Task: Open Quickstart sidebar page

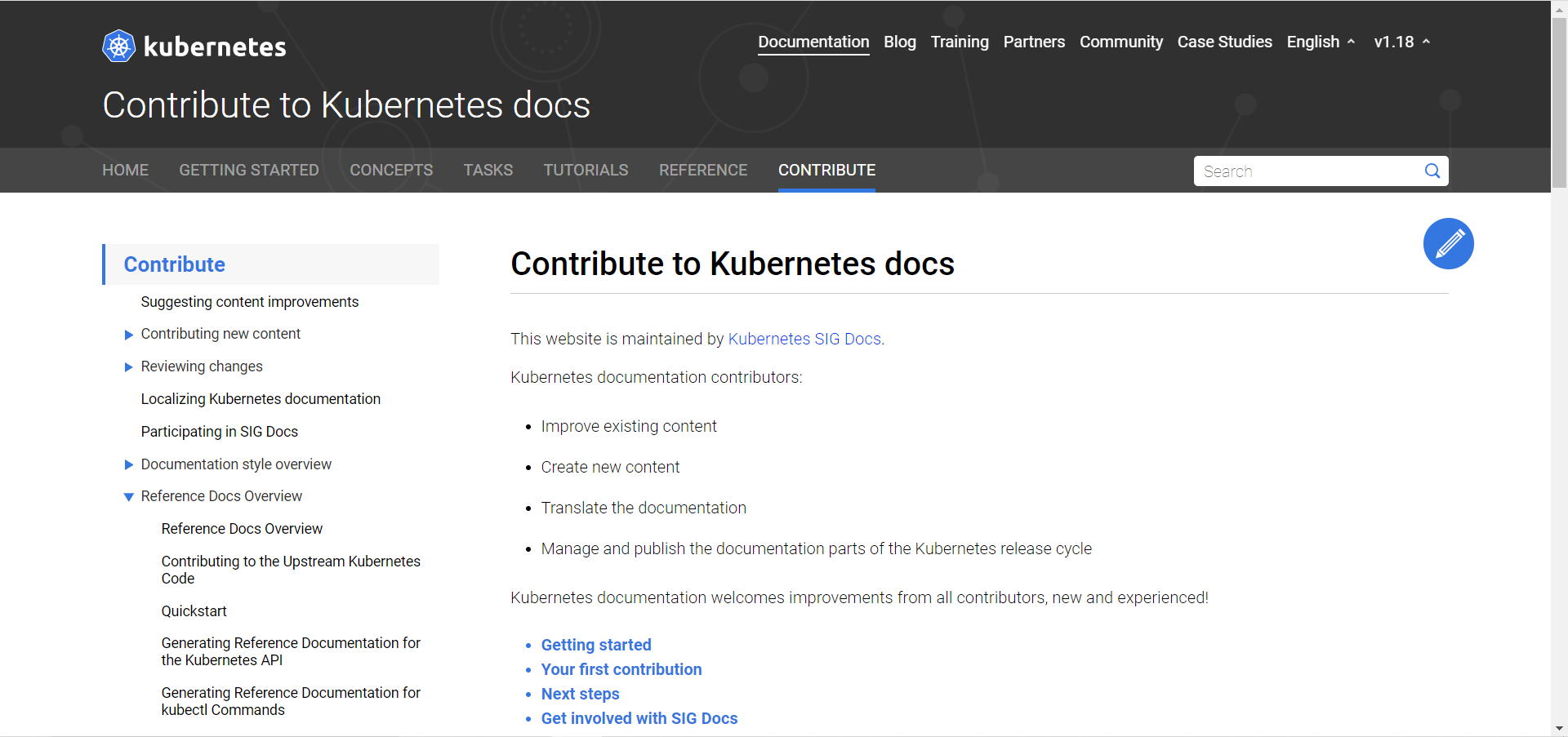Action: [194, 611]
